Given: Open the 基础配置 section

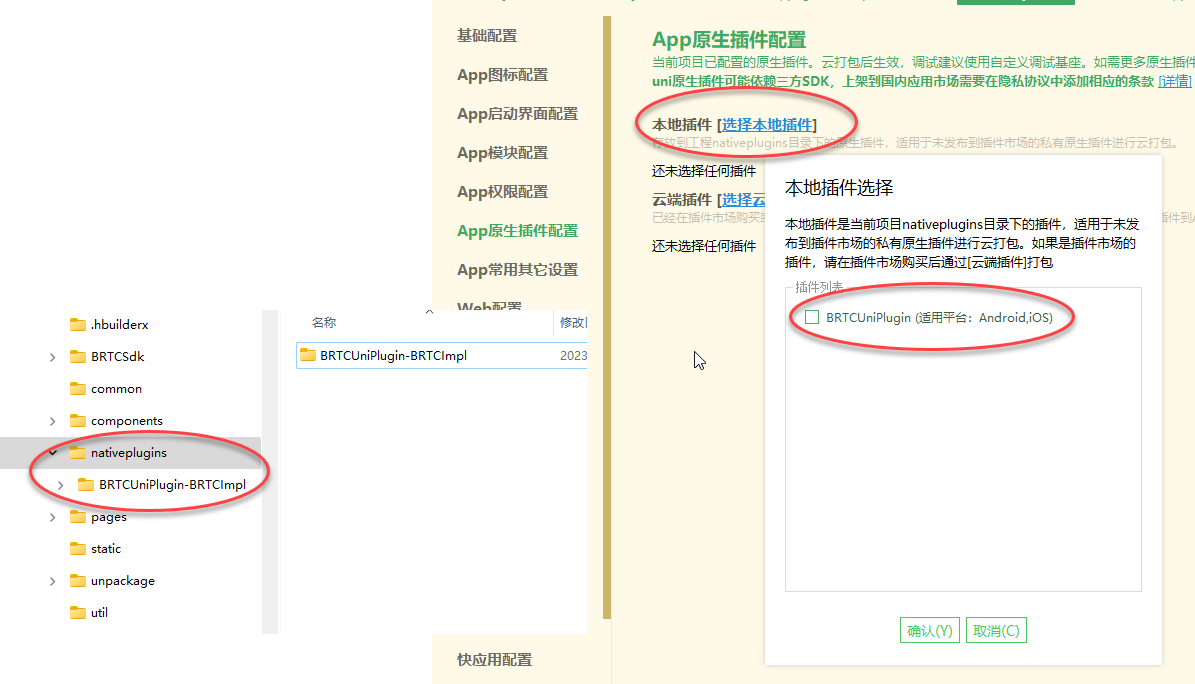Looking at the screenshot, I should coord(487,35).
